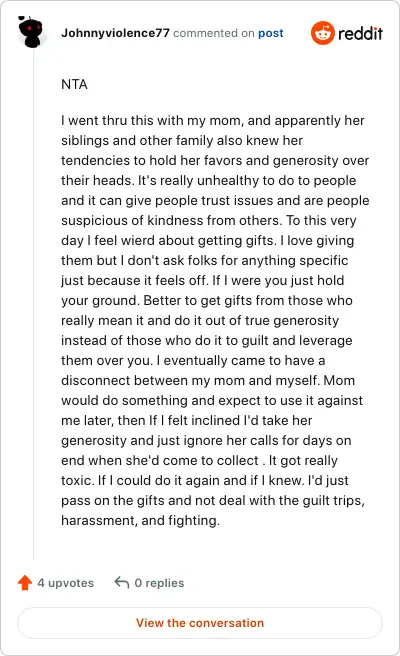Viewport: 400px width, 656px height.
Task: Open the "View the conversation" button
Action: (x=200, y=623)
